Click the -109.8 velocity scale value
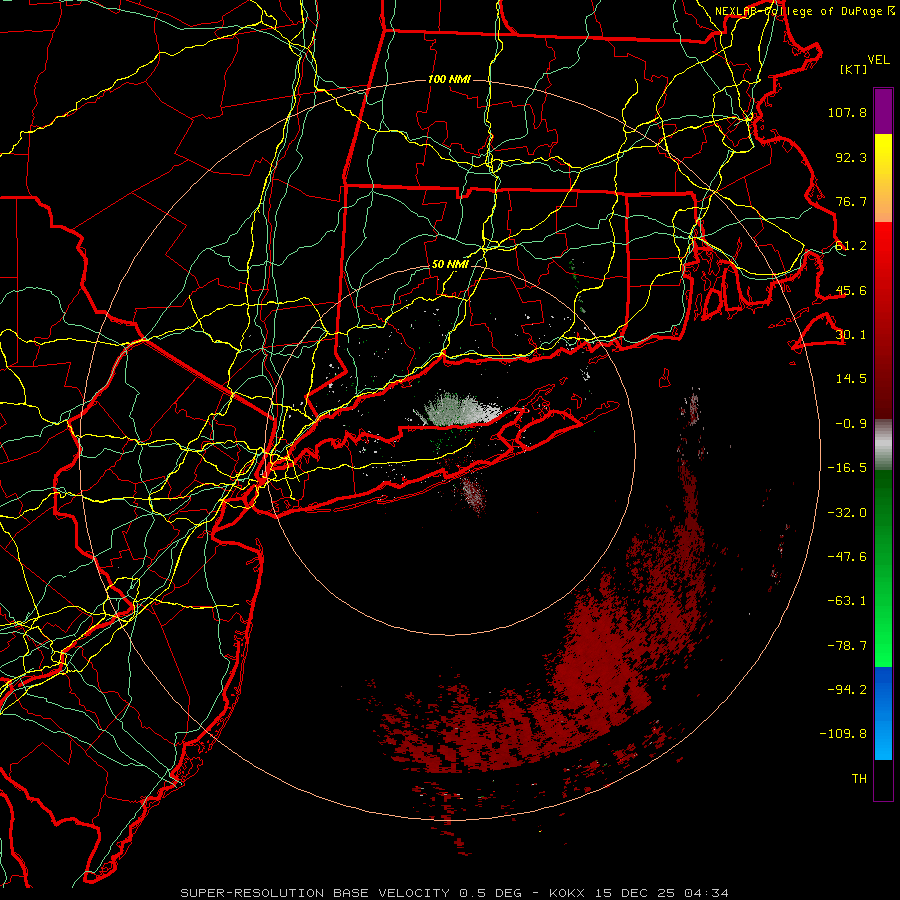The image size is (900, 900). click(x=843, y=734)
